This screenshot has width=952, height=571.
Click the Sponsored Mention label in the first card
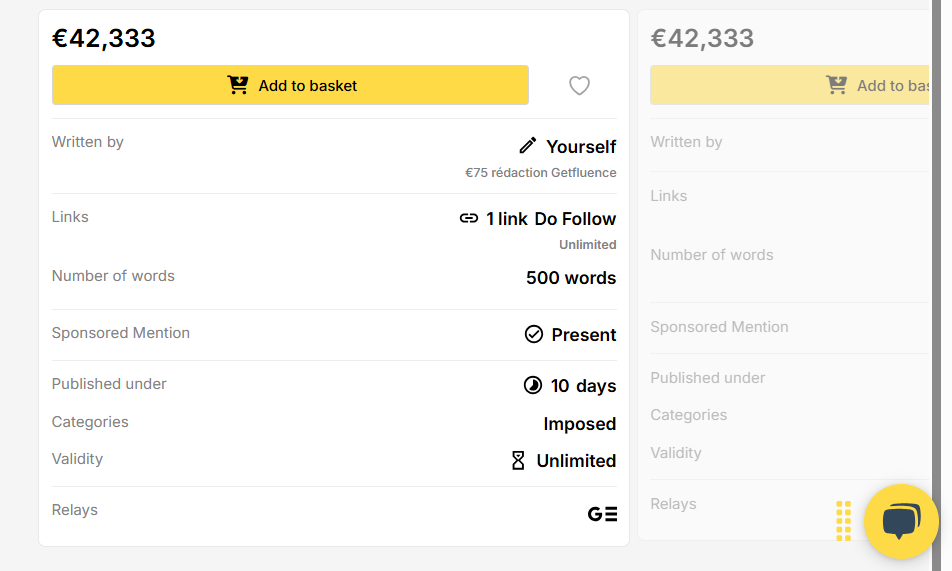(x=121, y=333)
